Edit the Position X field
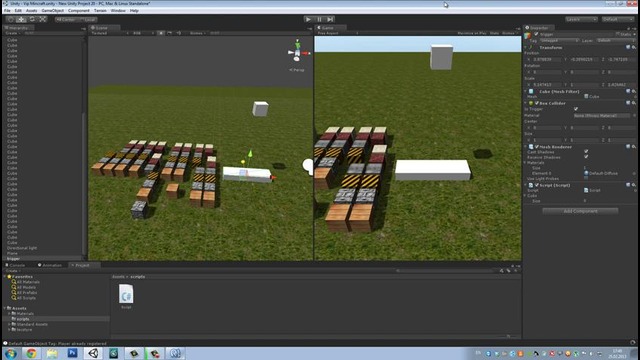 click(x=548, y=59)
